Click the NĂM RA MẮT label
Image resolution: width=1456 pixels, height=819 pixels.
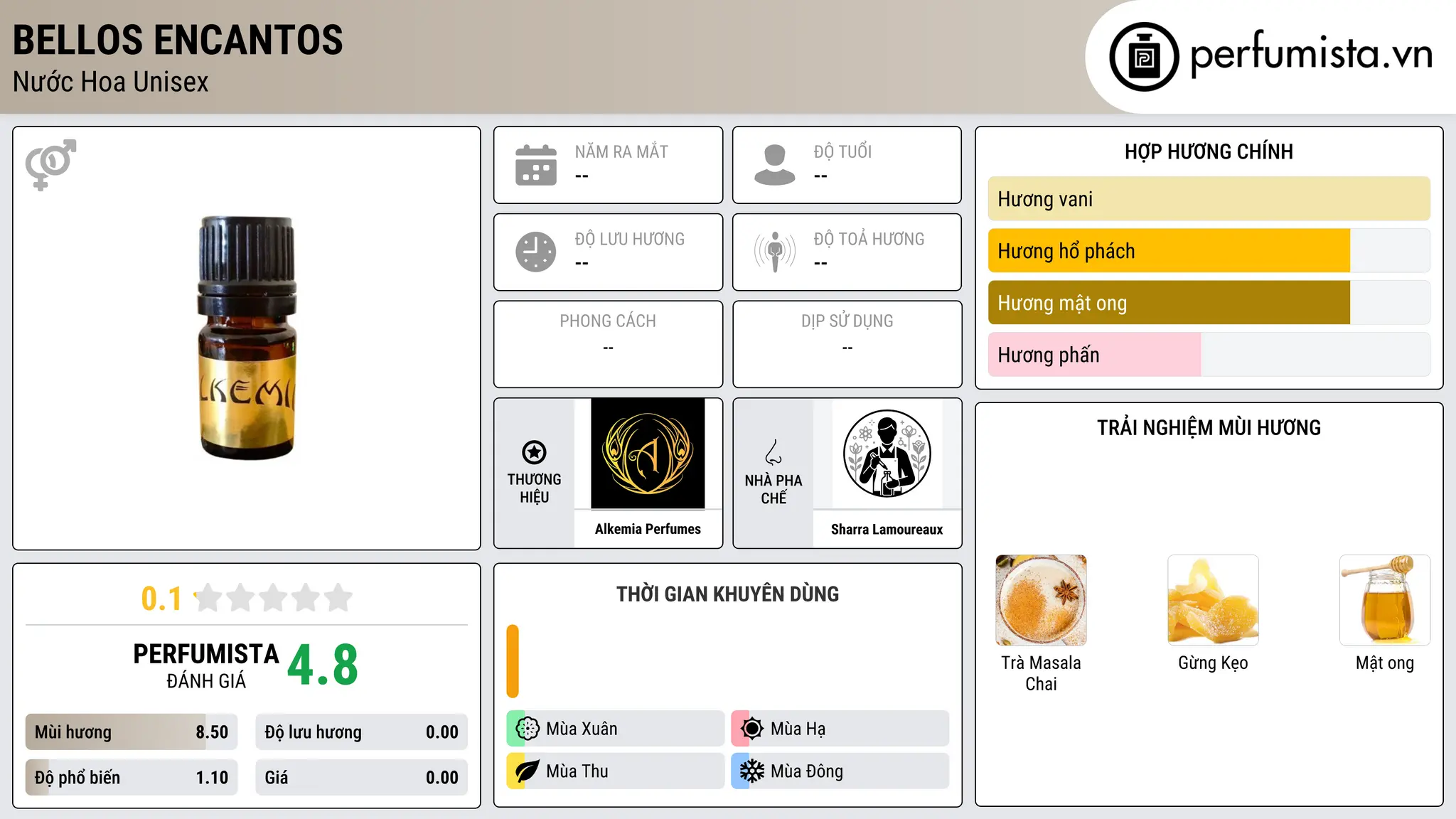point(621,151)
